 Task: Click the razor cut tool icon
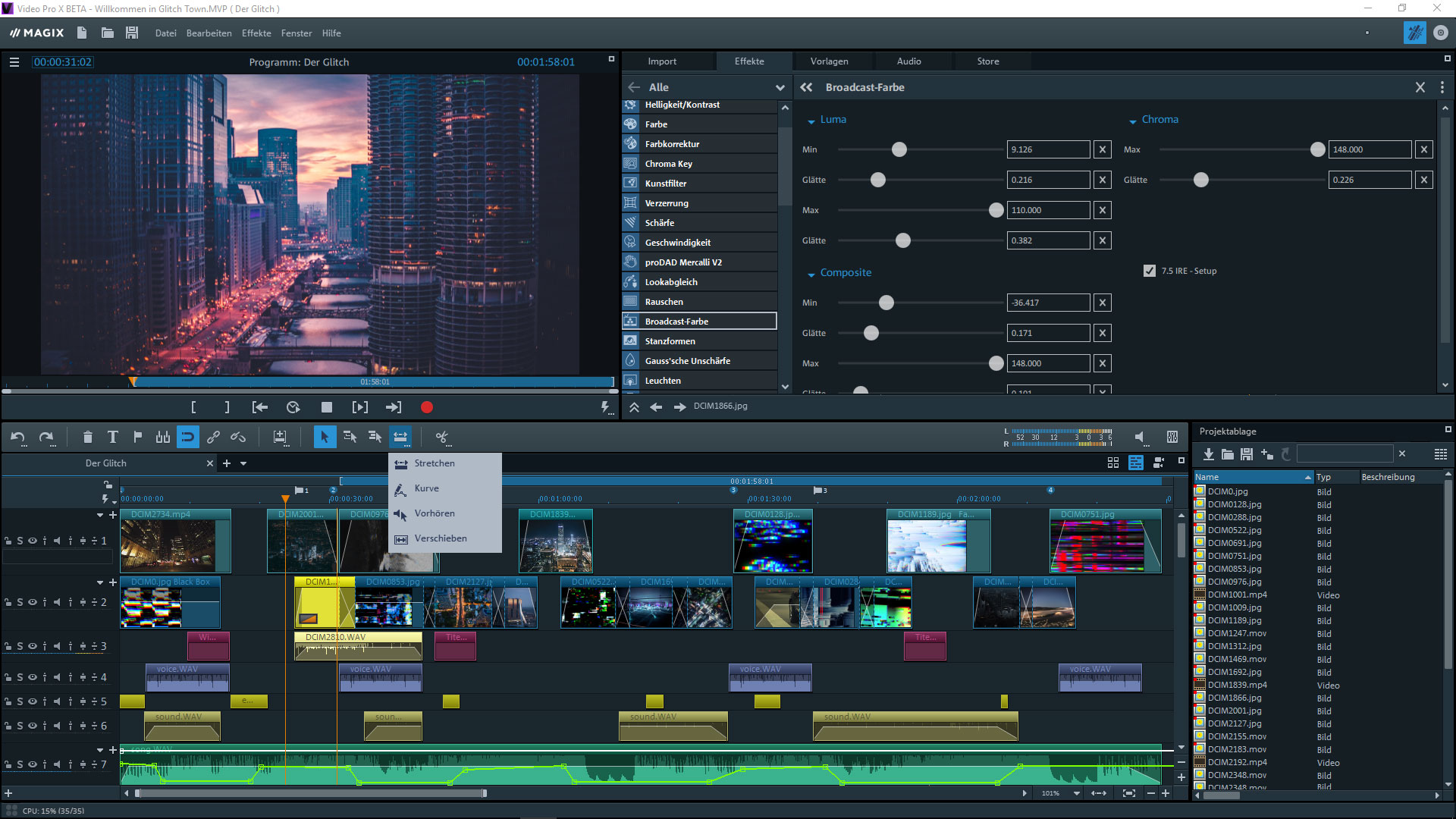point(441,437)
